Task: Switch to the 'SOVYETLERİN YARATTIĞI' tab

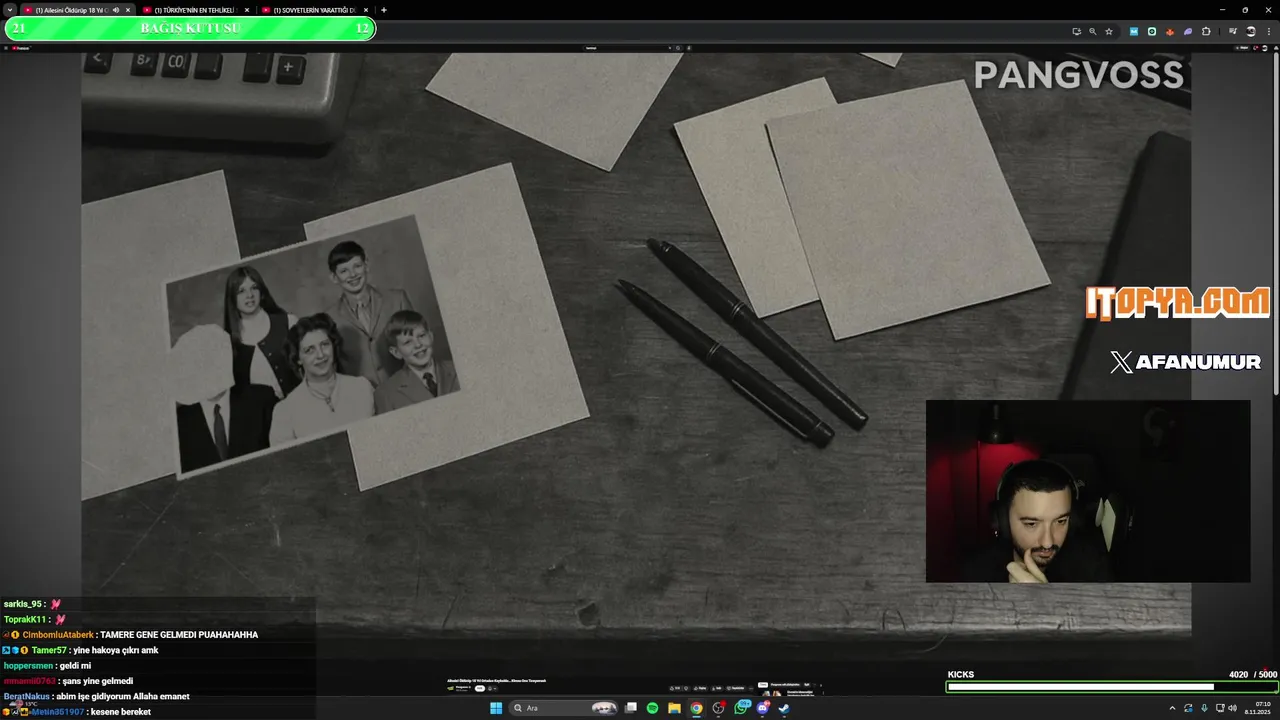Action: pos(314,10)
